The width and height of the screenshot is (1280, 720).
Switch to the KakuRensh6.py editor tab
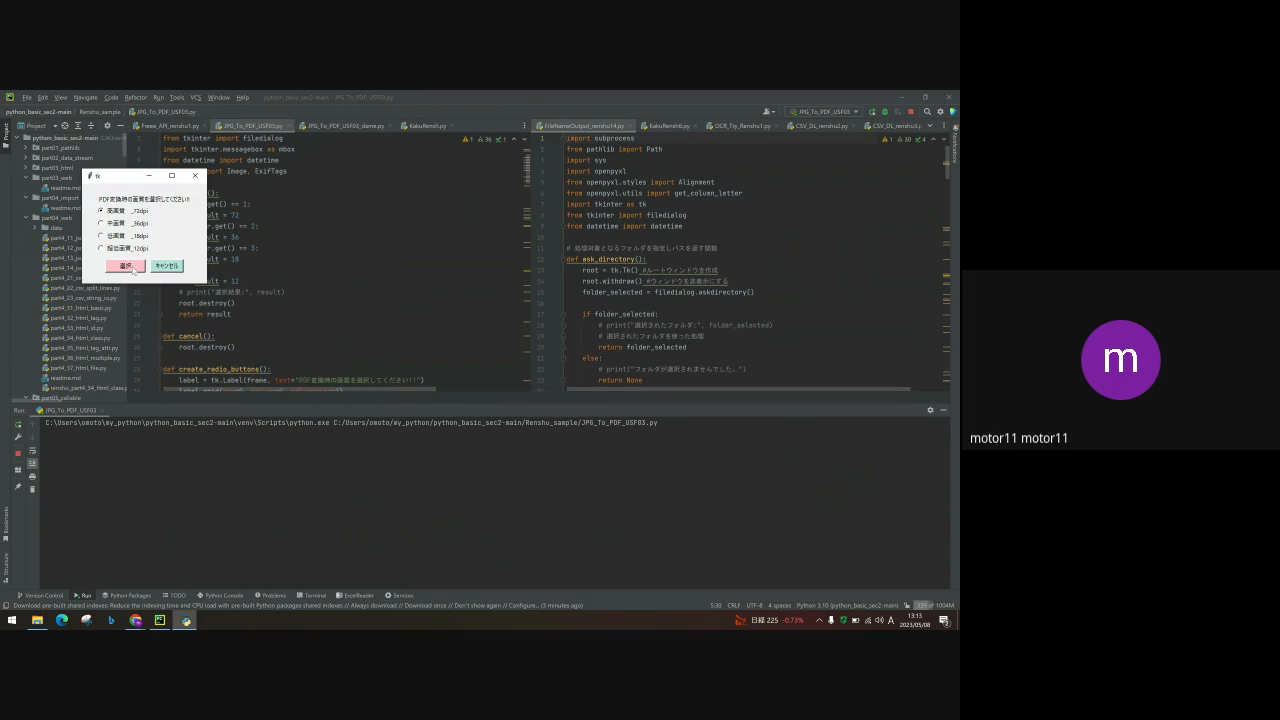(668, 126)
